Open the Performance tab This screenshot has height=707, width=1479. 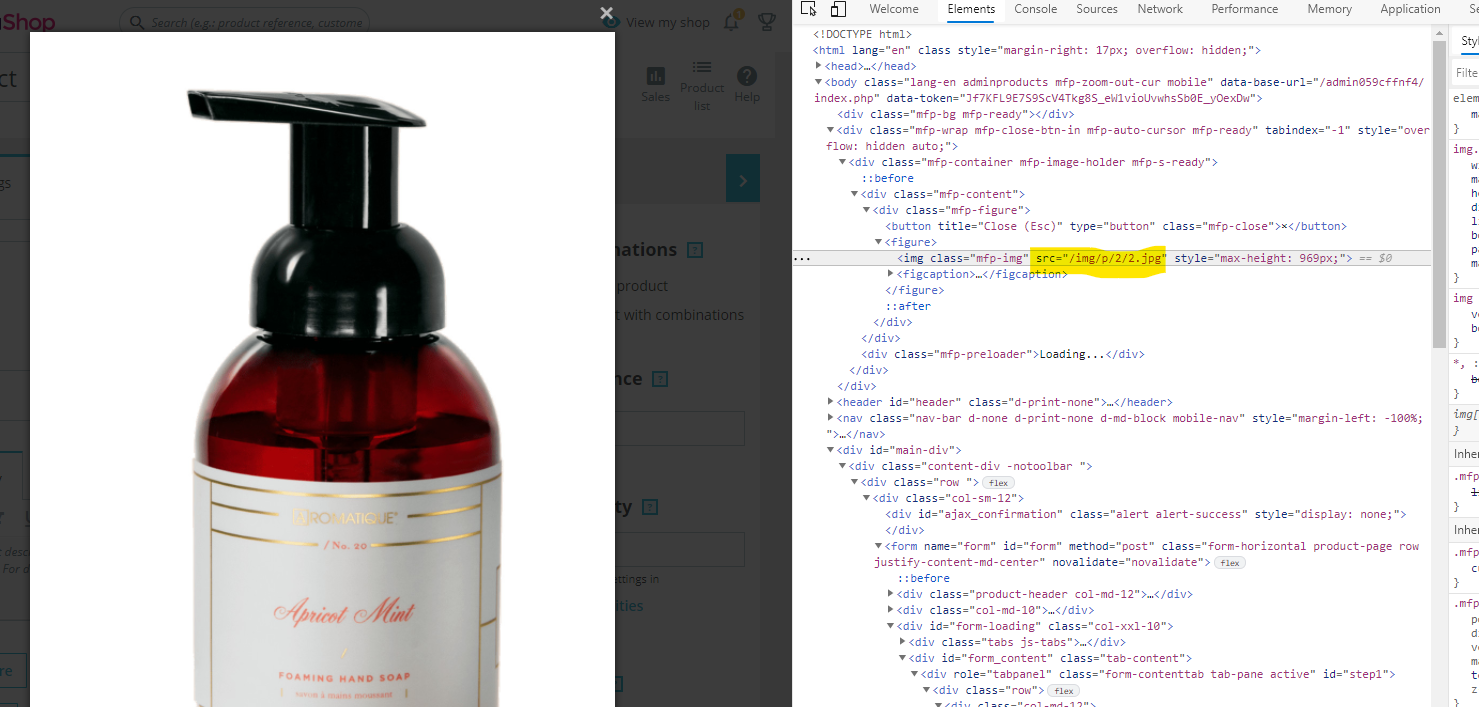[1244, 9]
